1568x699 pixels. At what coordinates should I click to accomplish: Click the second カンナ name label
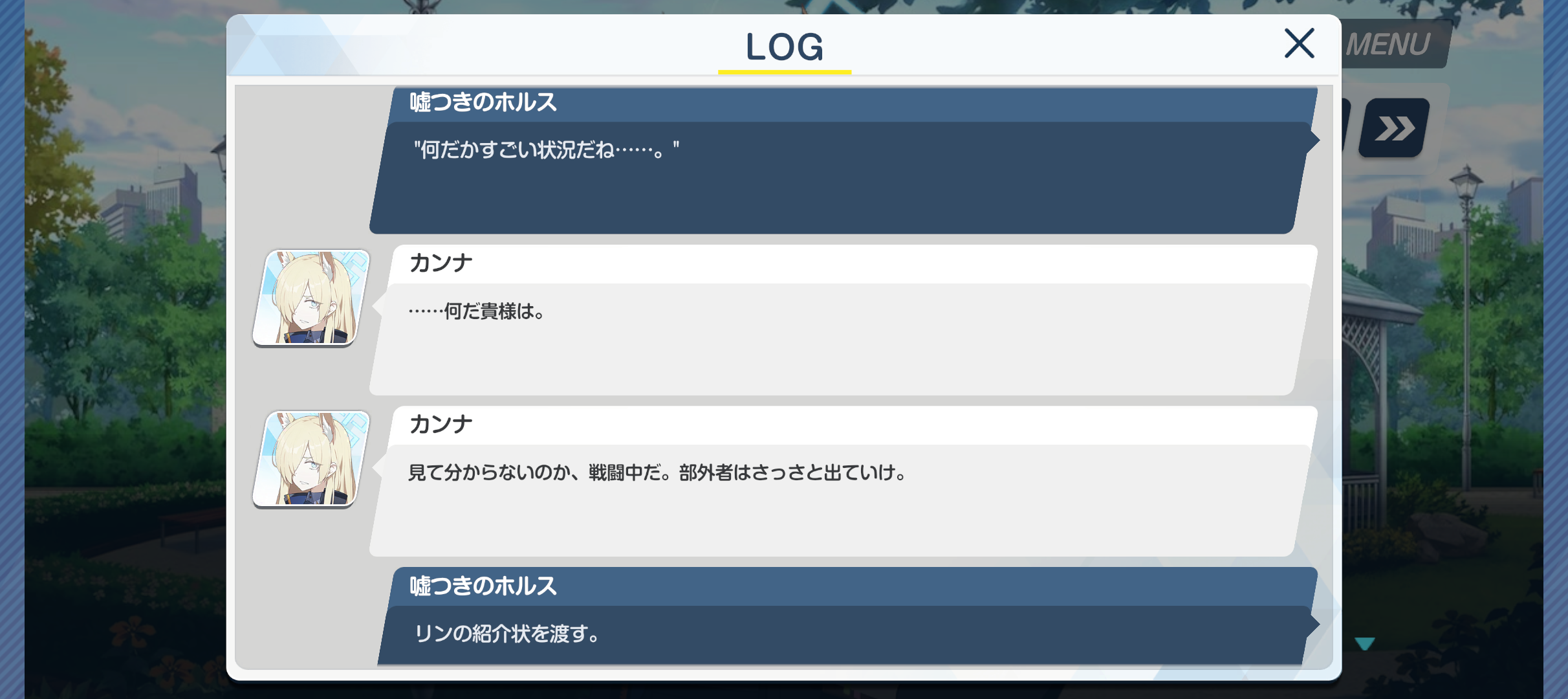pos(441,425)
